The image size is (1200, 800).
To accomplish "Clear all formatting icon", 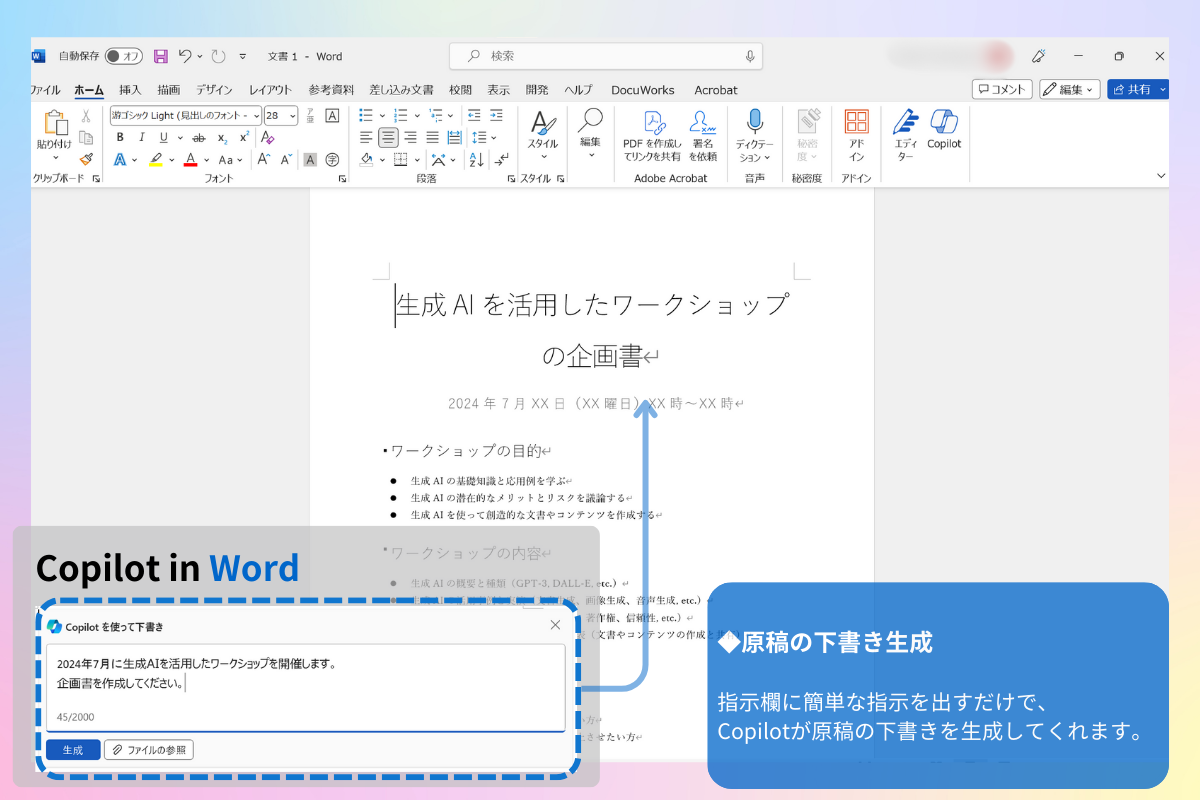I will click(267, 138).
